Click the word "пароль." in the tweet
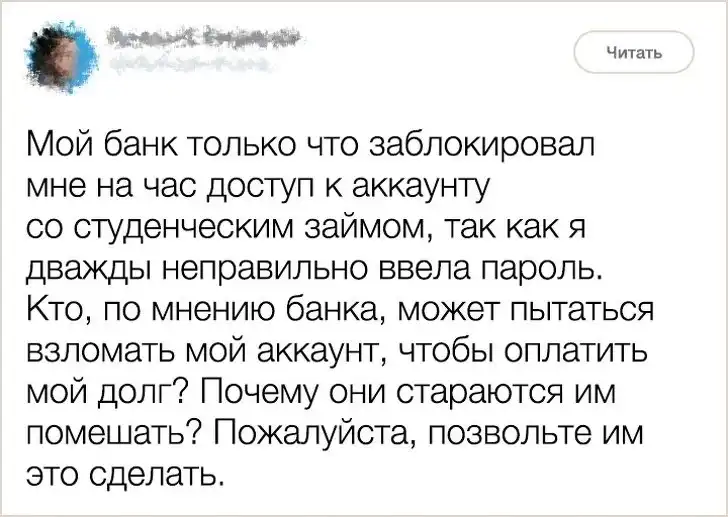This screenshot has width=728, height=517. coord(554,270)
